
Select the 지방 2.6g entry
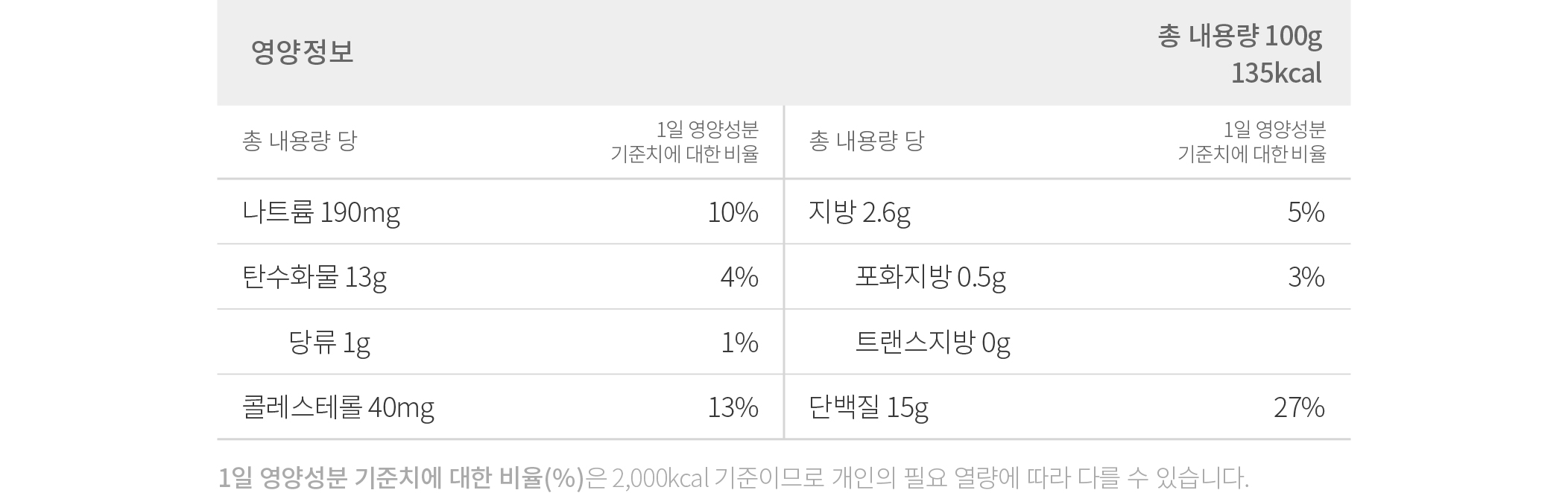(860, 212)
